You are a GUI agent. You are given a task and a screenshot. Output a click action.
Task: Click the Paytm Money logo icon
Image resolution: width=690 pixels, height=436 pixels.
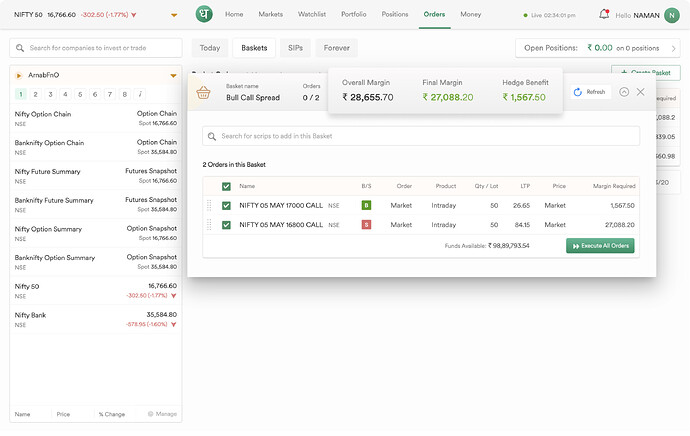[x=203, y=15]
